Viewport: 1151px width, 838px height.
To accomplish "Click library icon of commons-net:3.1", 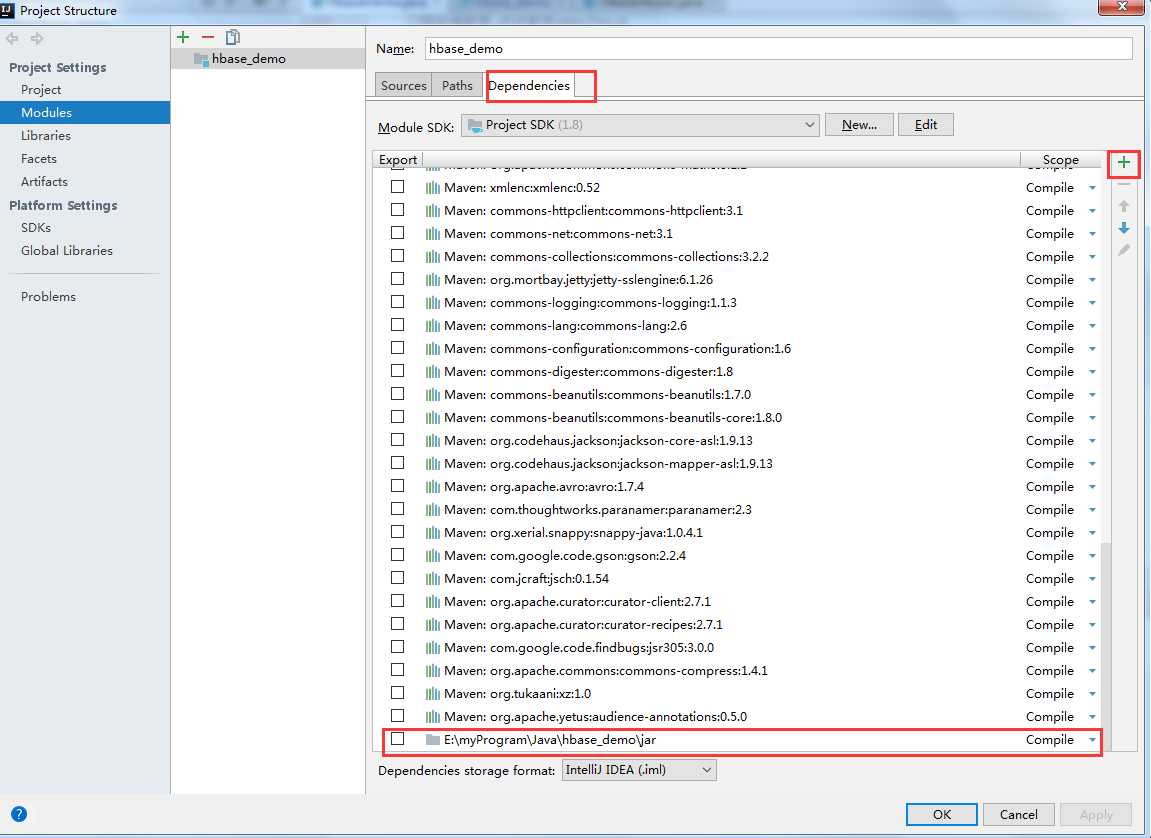I will tap(432, 234).
